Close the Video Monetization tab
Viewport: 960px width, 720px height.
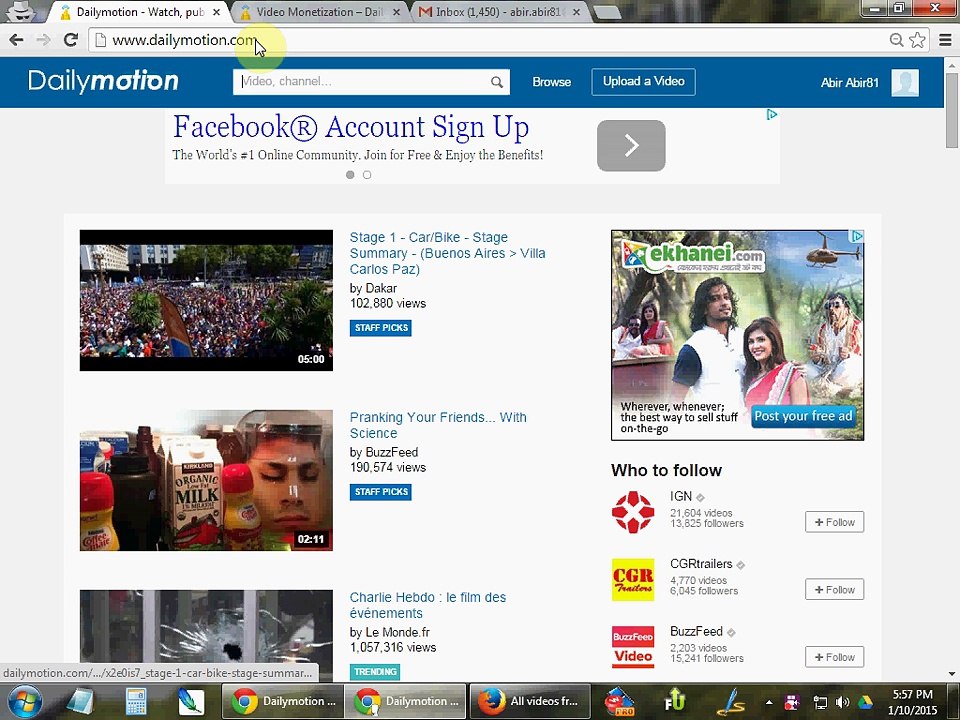pos(396,12)
